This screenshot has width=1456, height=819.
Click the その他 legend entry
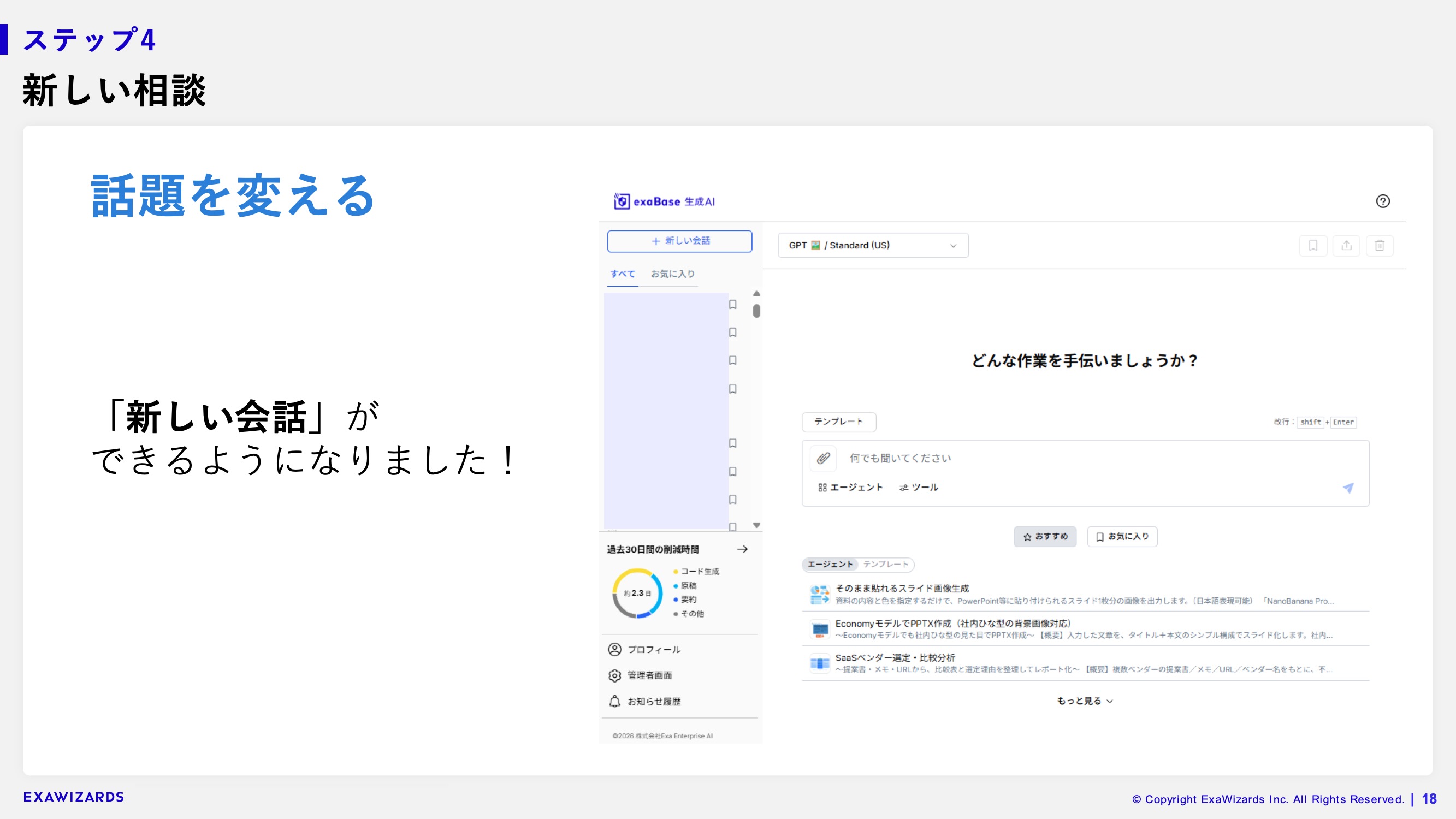tap(689, 613)
